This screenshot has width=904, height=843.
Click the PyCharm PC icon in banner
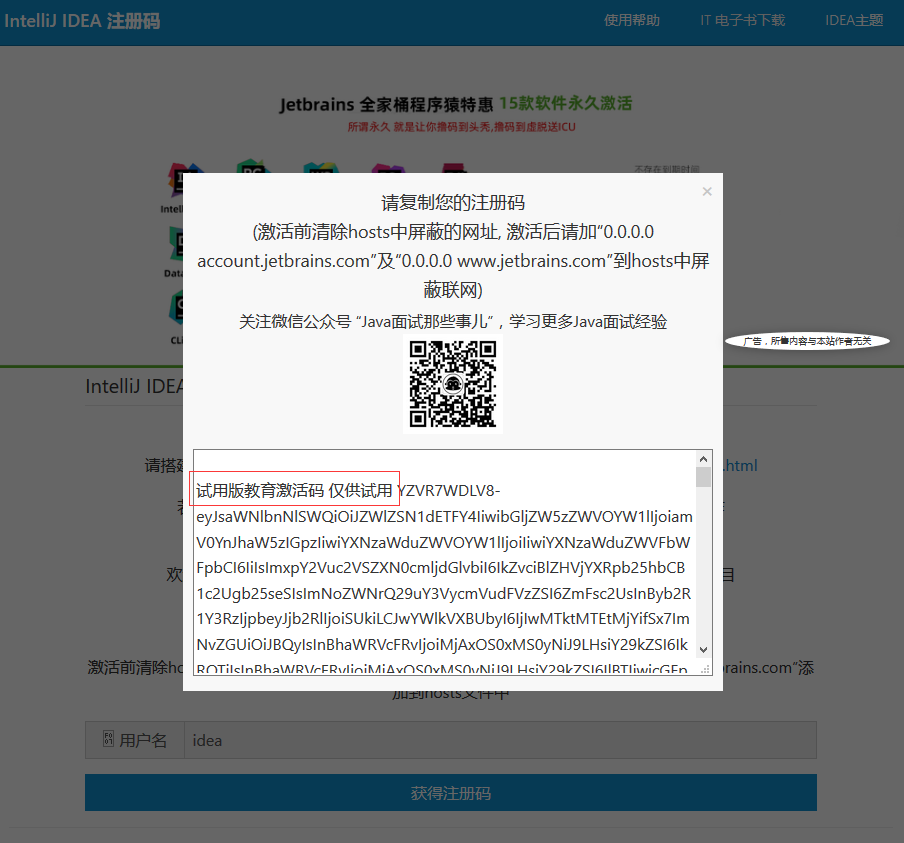[x=253, y=166]
